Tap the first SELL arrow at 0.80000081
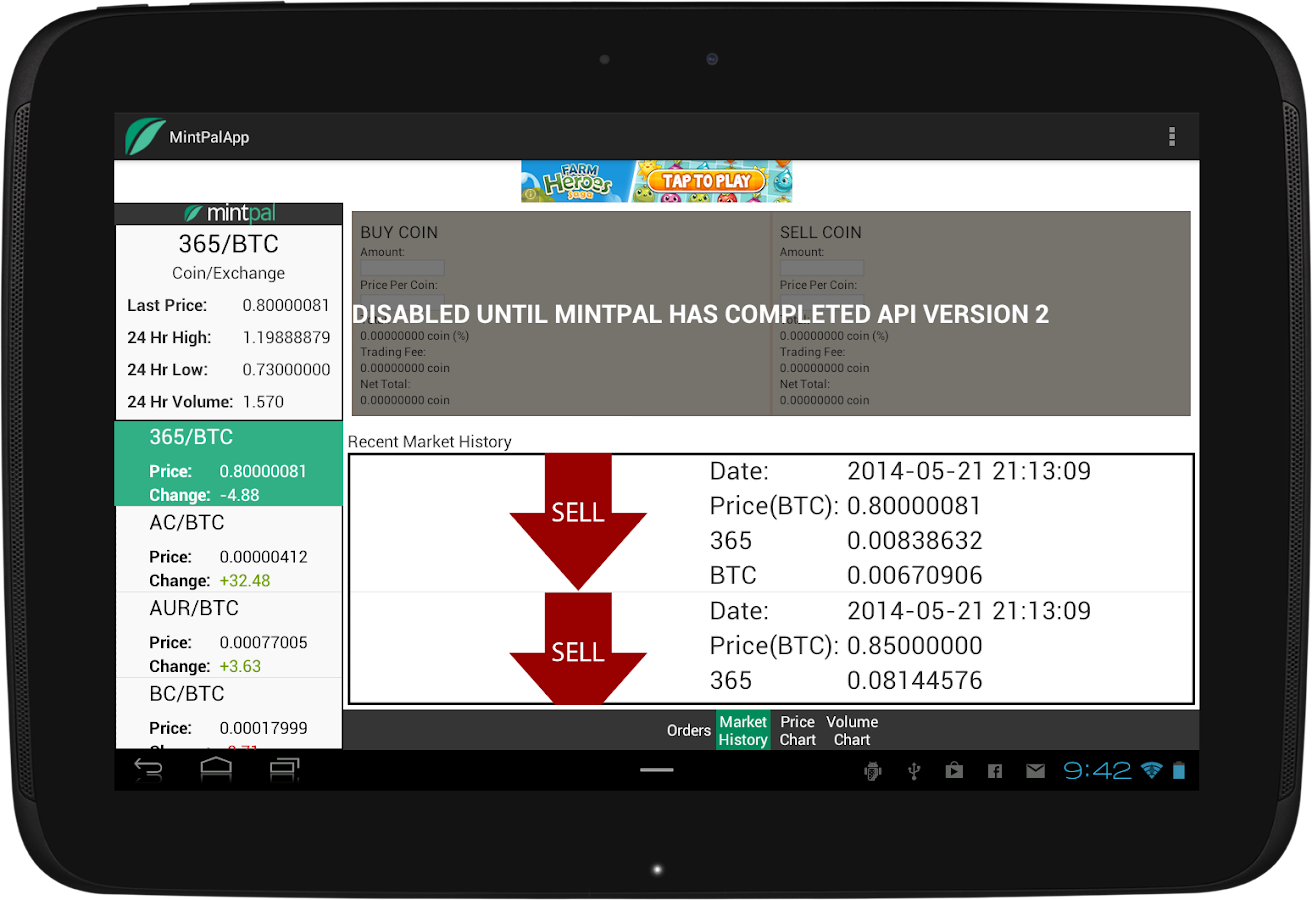This screenshot has height=900, width=1312. point(578,521)
